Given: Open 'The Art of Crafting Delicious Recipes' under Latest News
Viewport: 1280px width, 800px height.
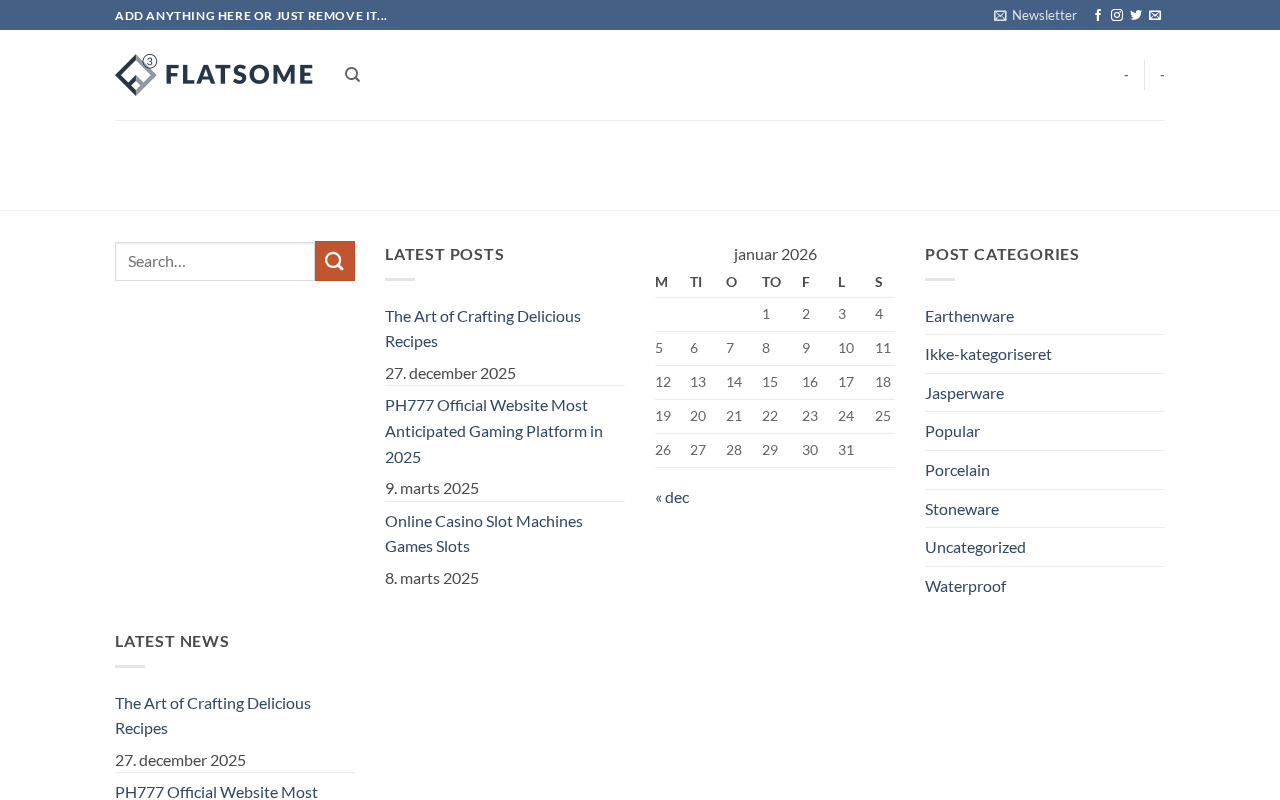Looking at the screenshot, I should (x=213, y=715).
